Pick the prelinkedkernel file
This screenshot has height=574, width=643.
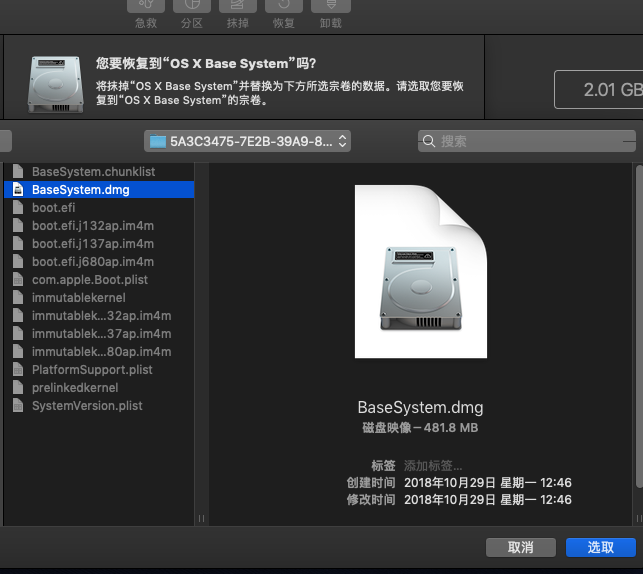coord(74,388)
